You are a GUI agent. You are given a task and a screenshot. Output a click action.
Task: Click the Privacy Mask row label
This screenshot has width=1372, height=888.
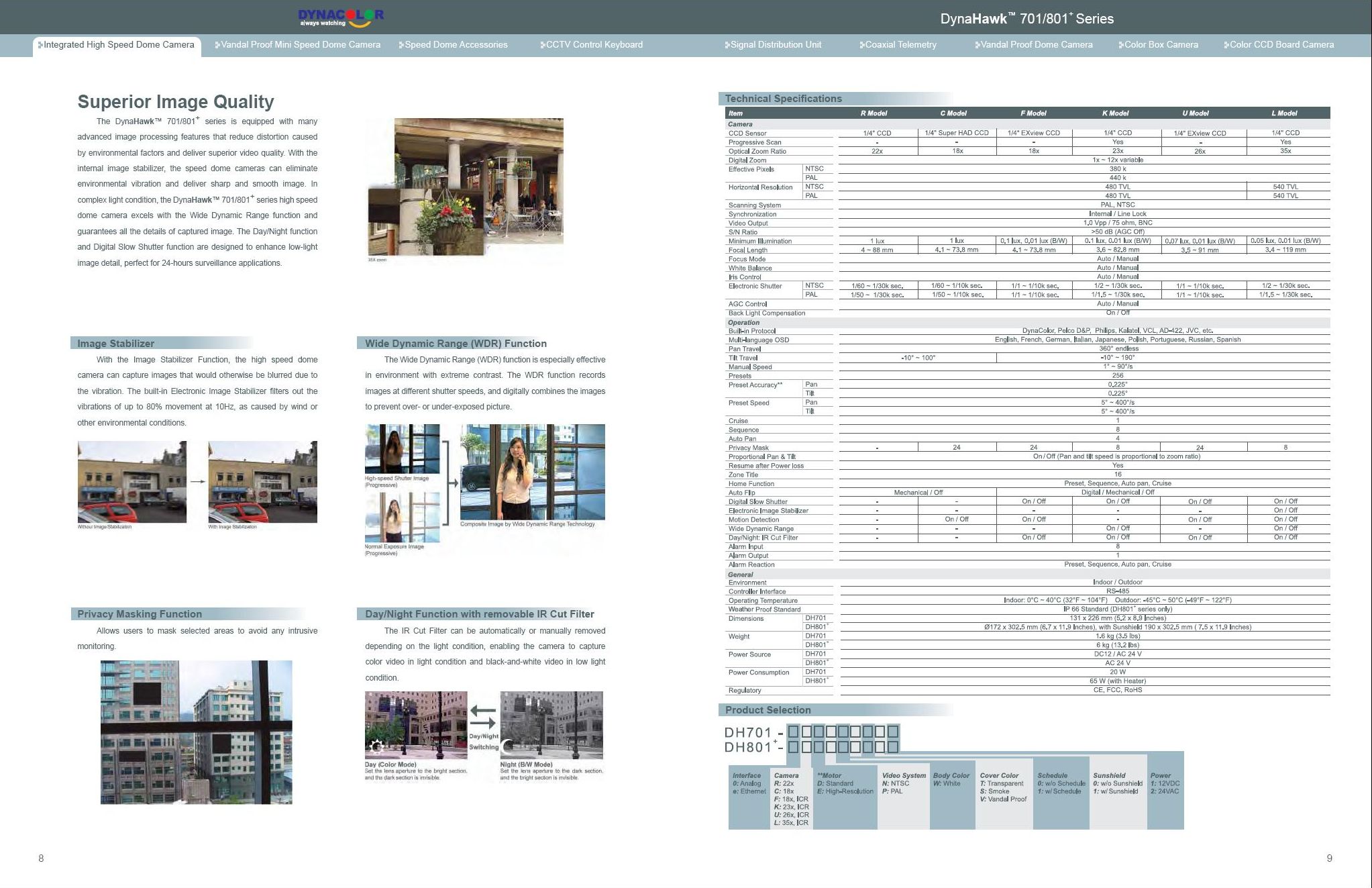(x=749, y=448)
